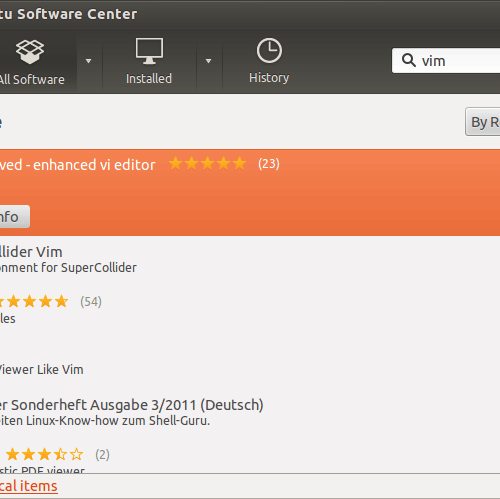Expand the Installed dropdown arrow

coord(208,61)
